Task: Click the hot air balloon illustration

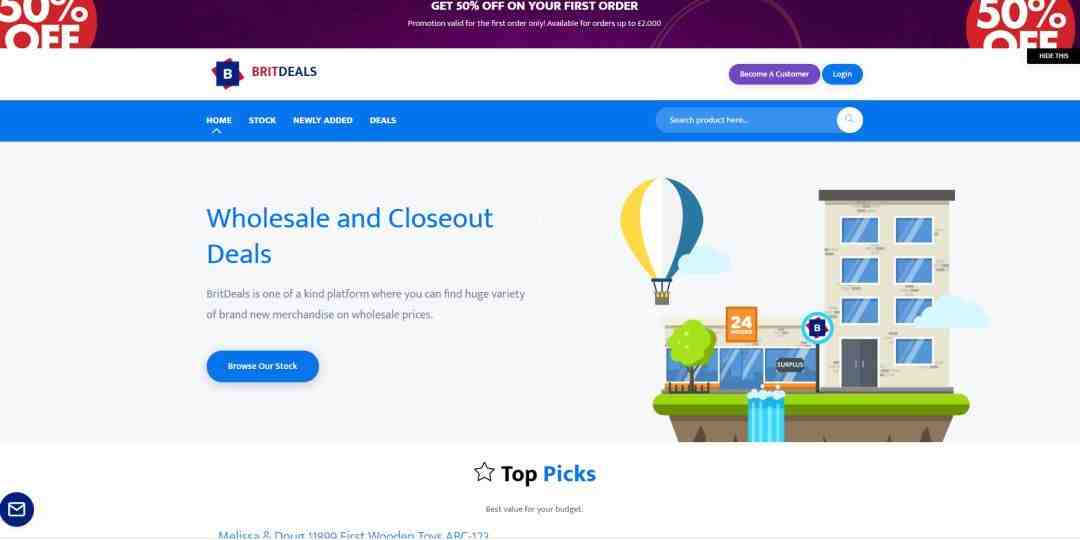Action: (661, 240)
